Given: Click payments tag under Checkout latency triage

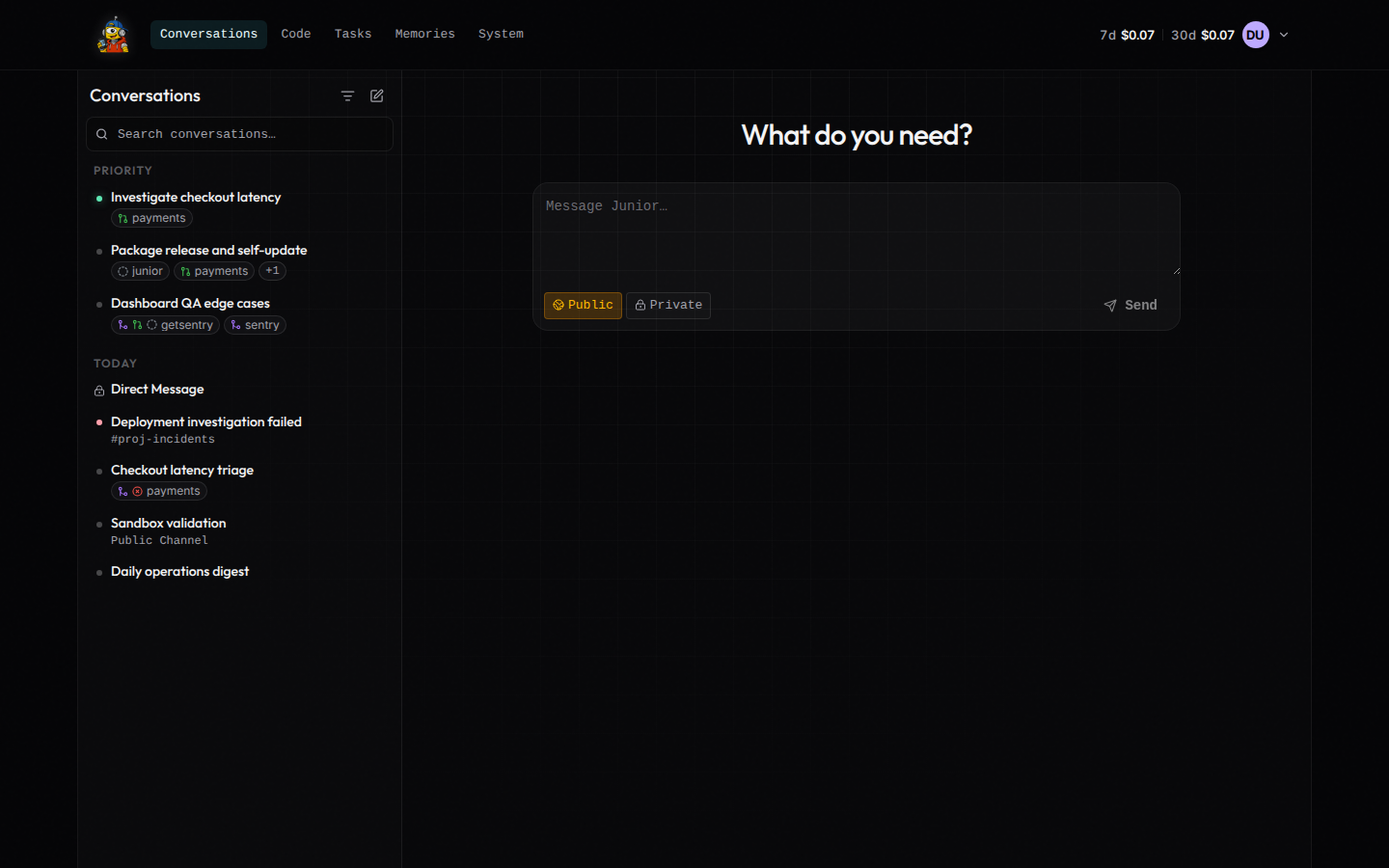Looking at the screenshot, I should (159, 492).
